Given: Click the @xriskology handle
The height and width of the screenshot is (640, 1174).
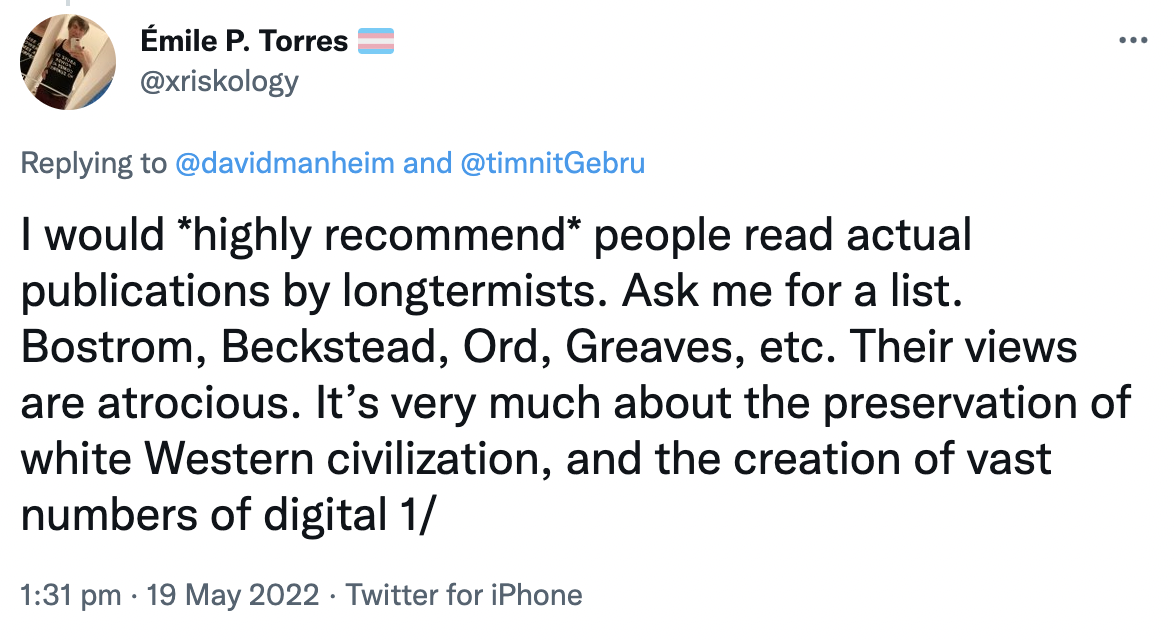Looking at the screenshot, I should [x=220, y=80].
